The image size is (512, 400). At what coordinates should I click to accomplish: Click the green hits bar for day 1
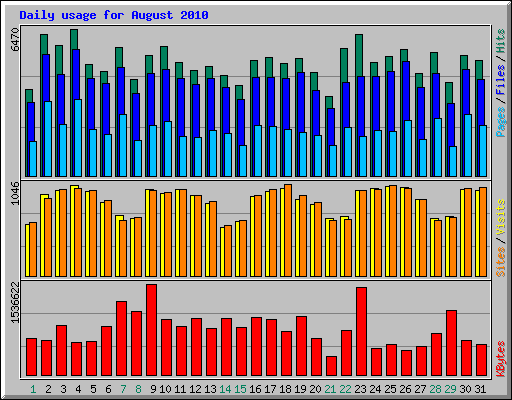tap(29, 96)
